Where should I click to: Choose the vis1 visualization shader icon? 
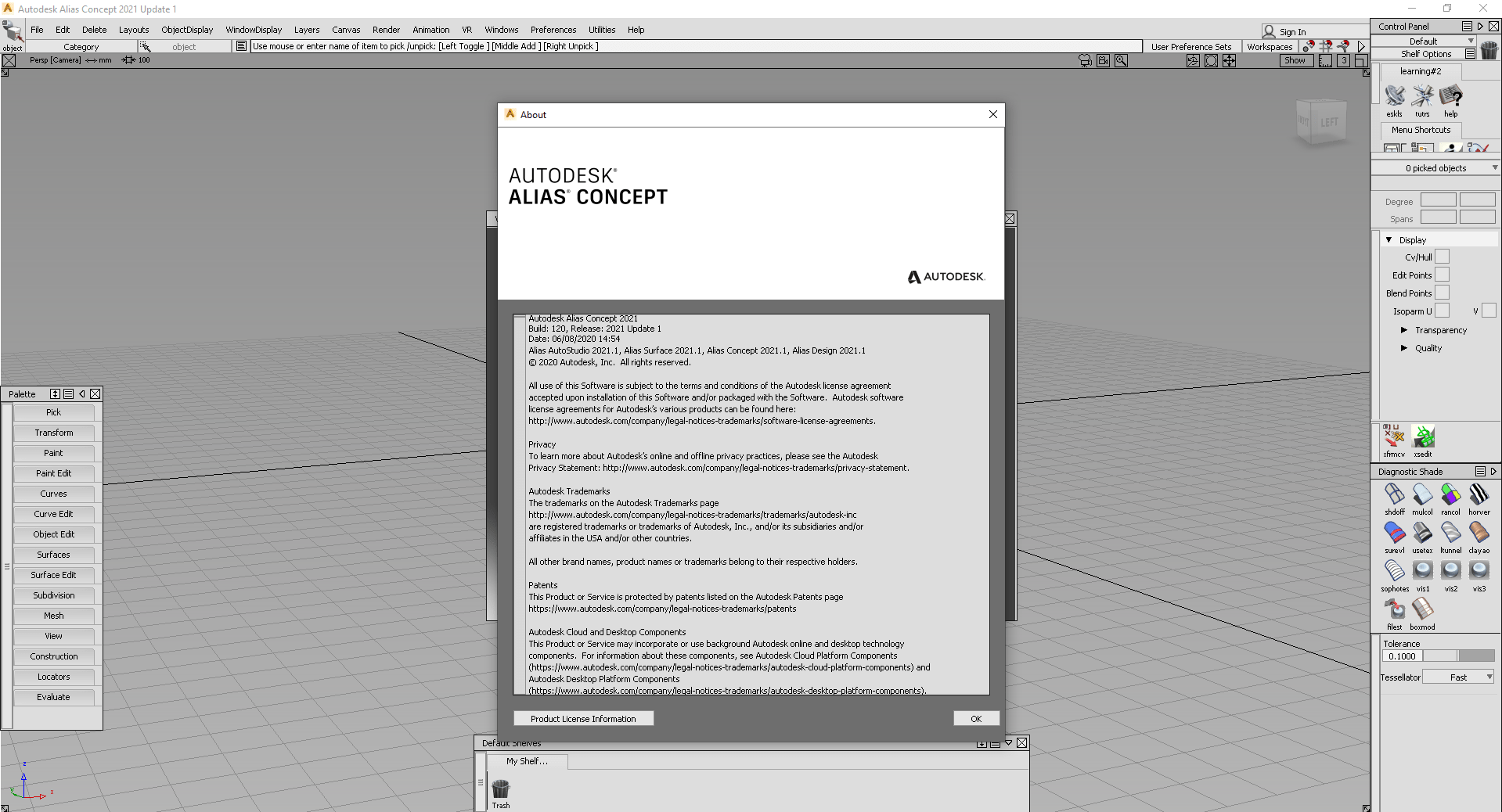pyautogui.click(x=1422, y=571)
